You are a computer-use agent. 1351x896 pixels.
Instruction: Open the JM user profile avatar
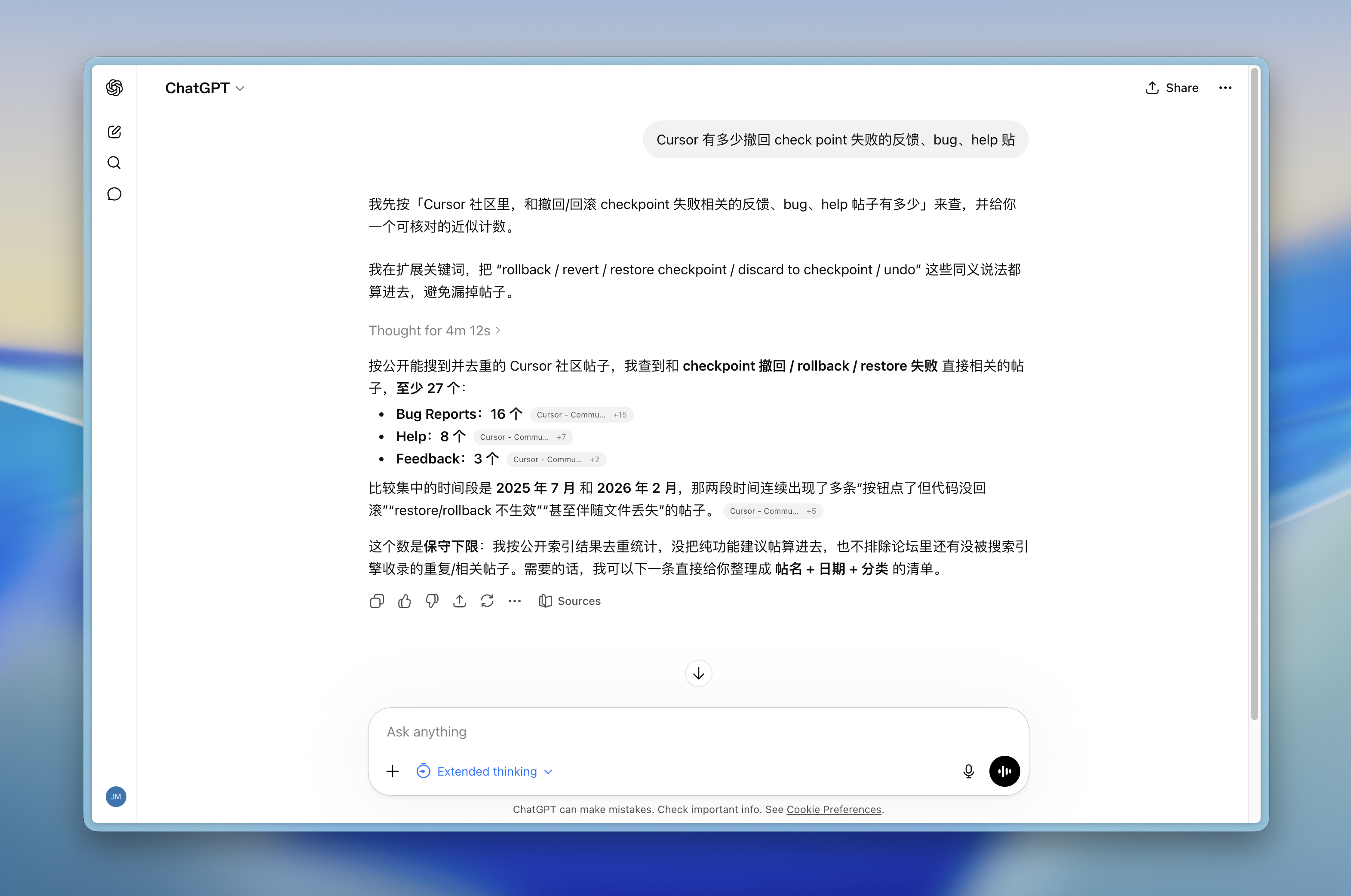[116, 797]
